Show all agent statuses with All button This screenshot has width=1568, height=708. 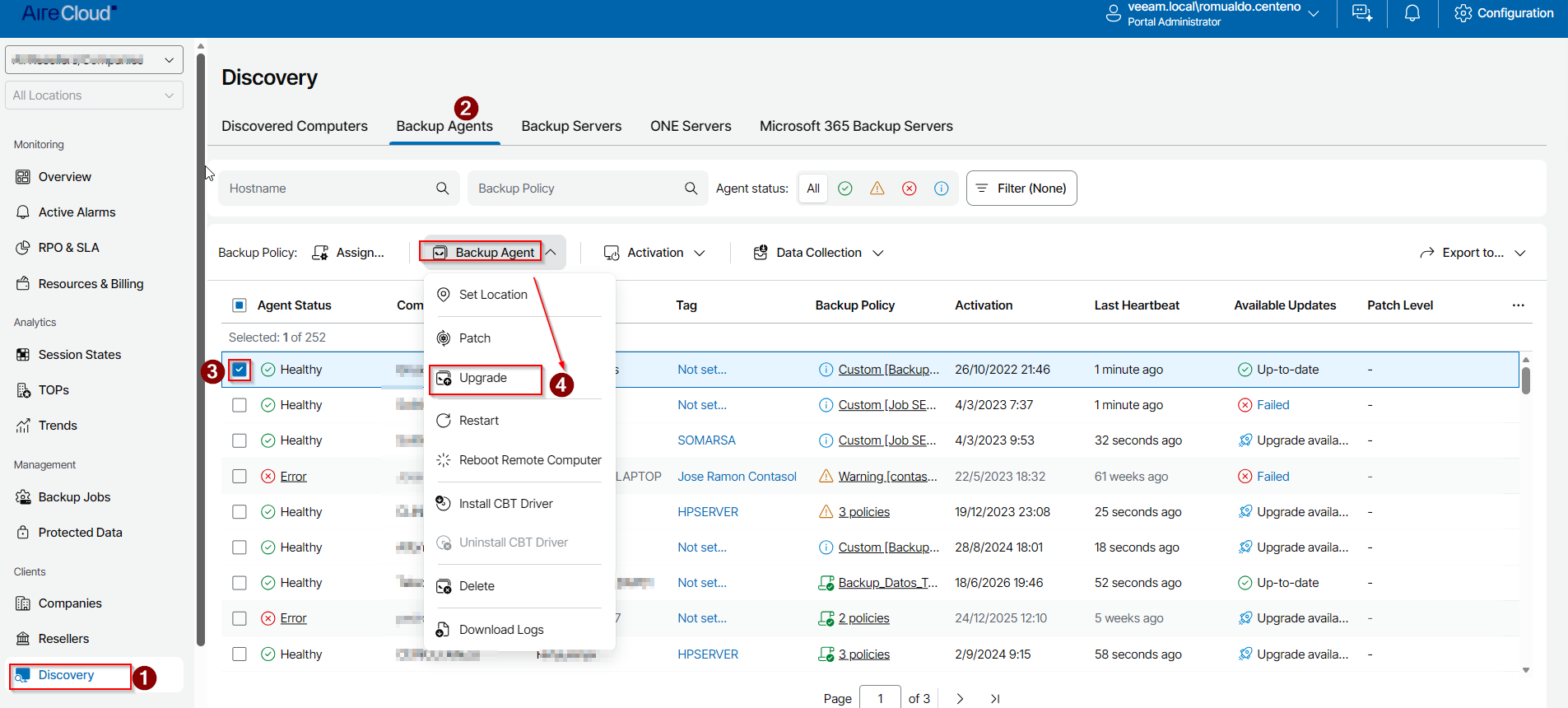coord(813,189)
